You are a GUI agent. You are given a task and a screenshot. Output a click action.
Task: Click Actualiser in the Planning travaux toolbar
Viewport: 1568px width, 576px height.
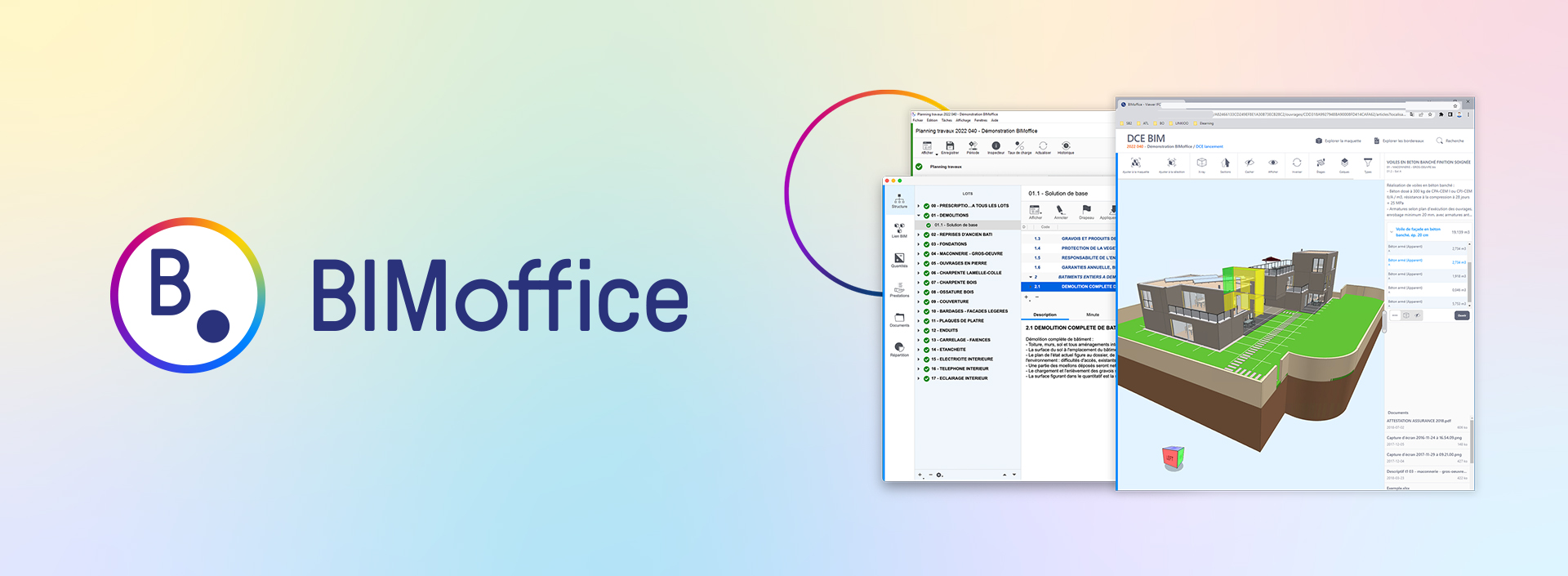1043,148
